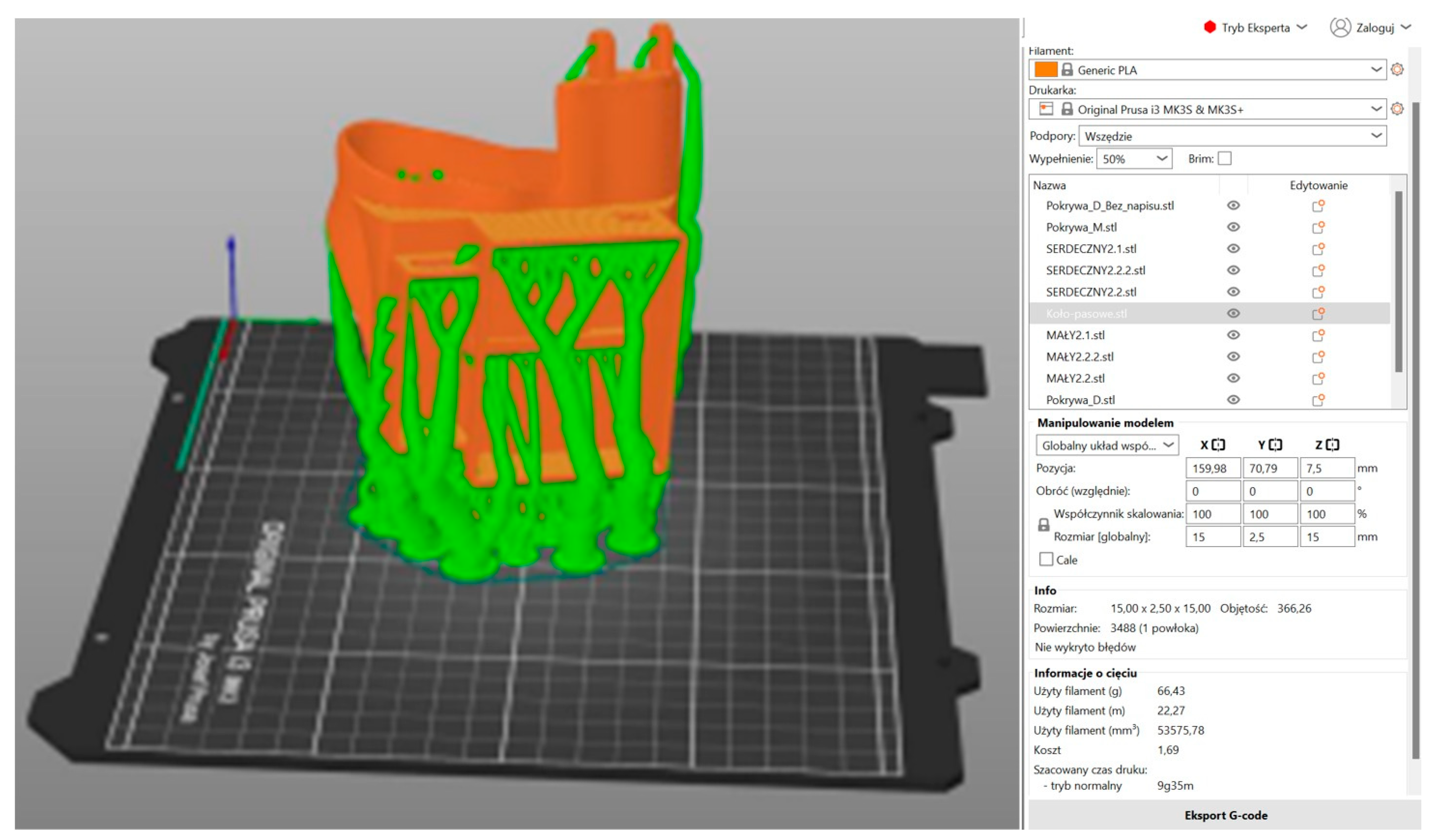Open printer settings gear next to Drukarka
Image resolution: width=1440 pixels, height=840 pixels.
(1397, 109)
